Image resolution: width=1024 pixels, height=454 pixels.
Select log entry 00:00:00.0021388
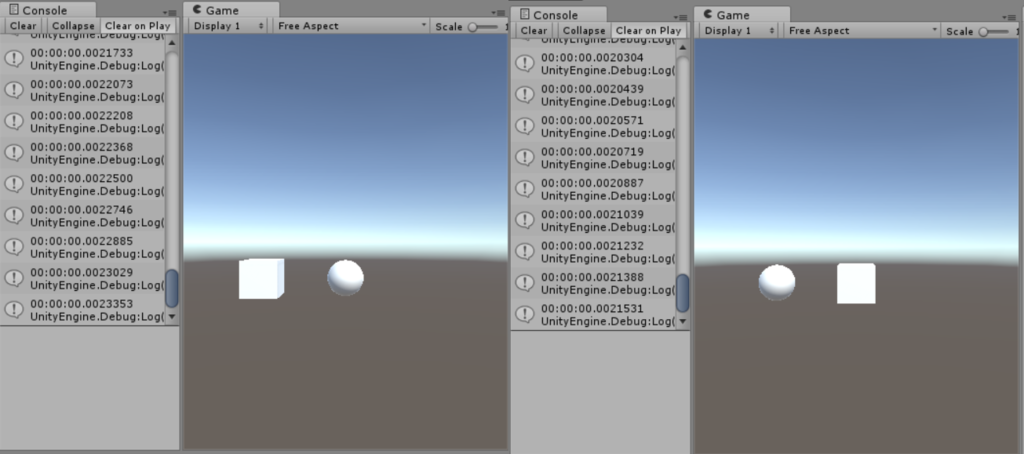[x=594, y=283]
